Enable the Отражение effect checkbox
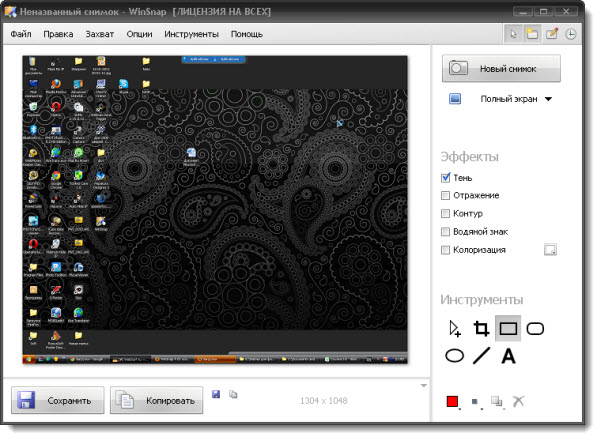 pos(446,195)
